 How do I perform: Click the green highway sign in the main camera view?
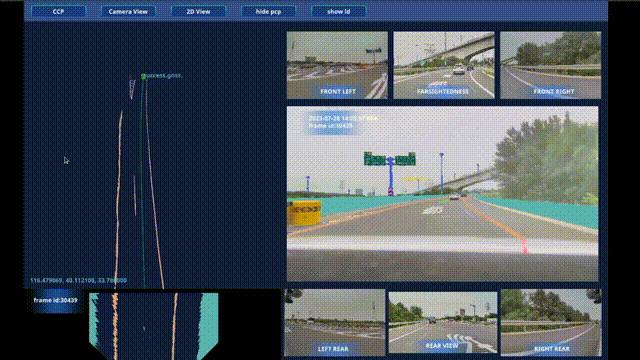(x=390, y=159)
